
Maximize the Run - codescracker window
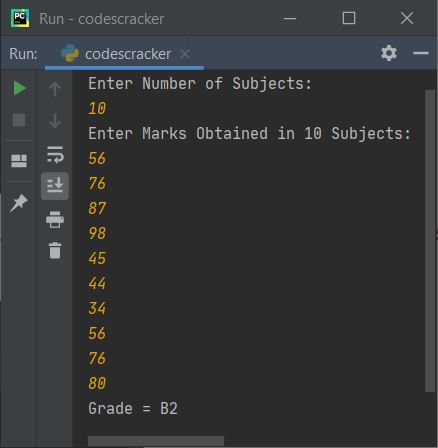[349, 18]
